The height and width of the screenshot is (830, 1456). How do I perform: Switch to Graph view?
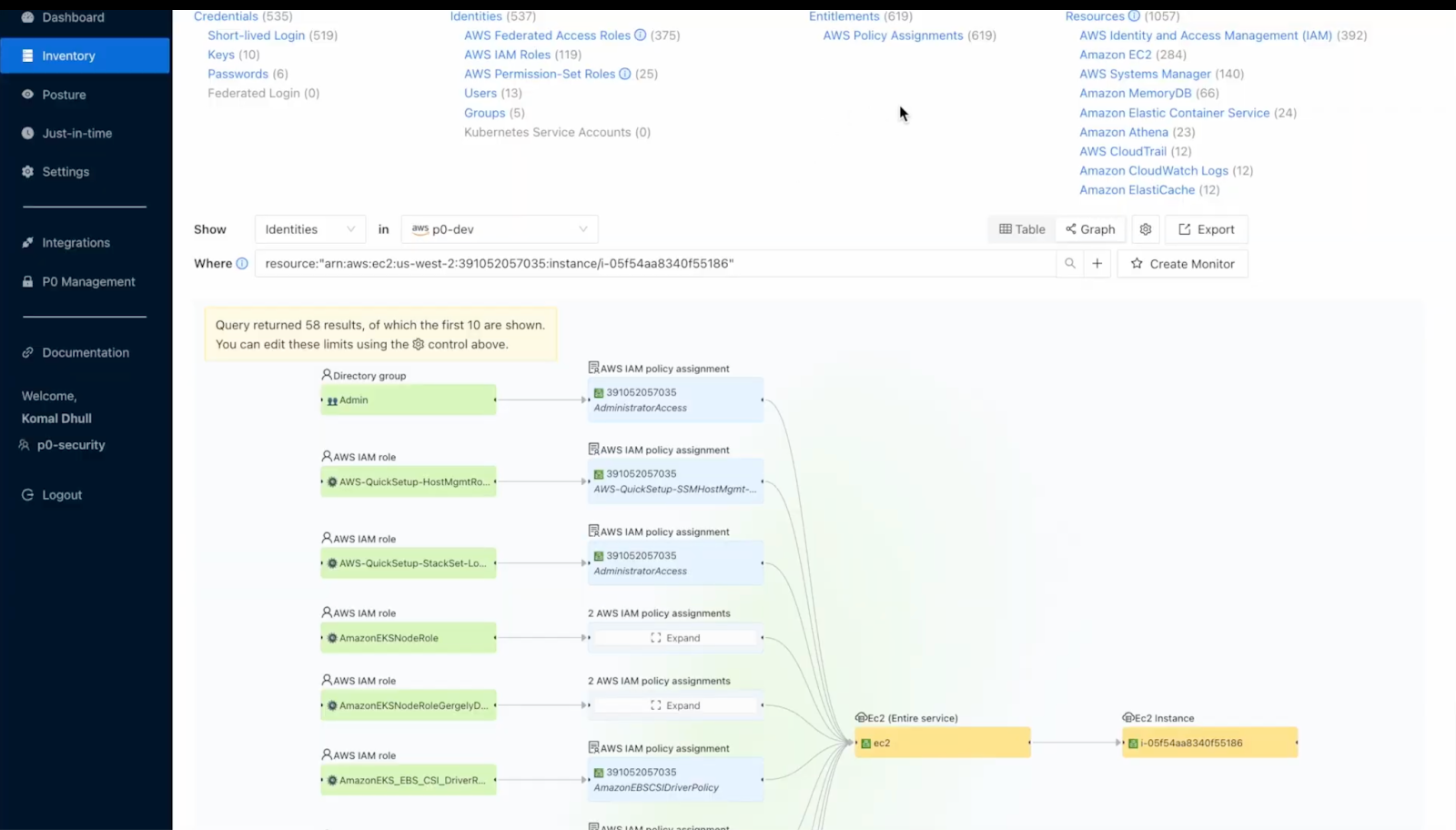pos(1090,229)
